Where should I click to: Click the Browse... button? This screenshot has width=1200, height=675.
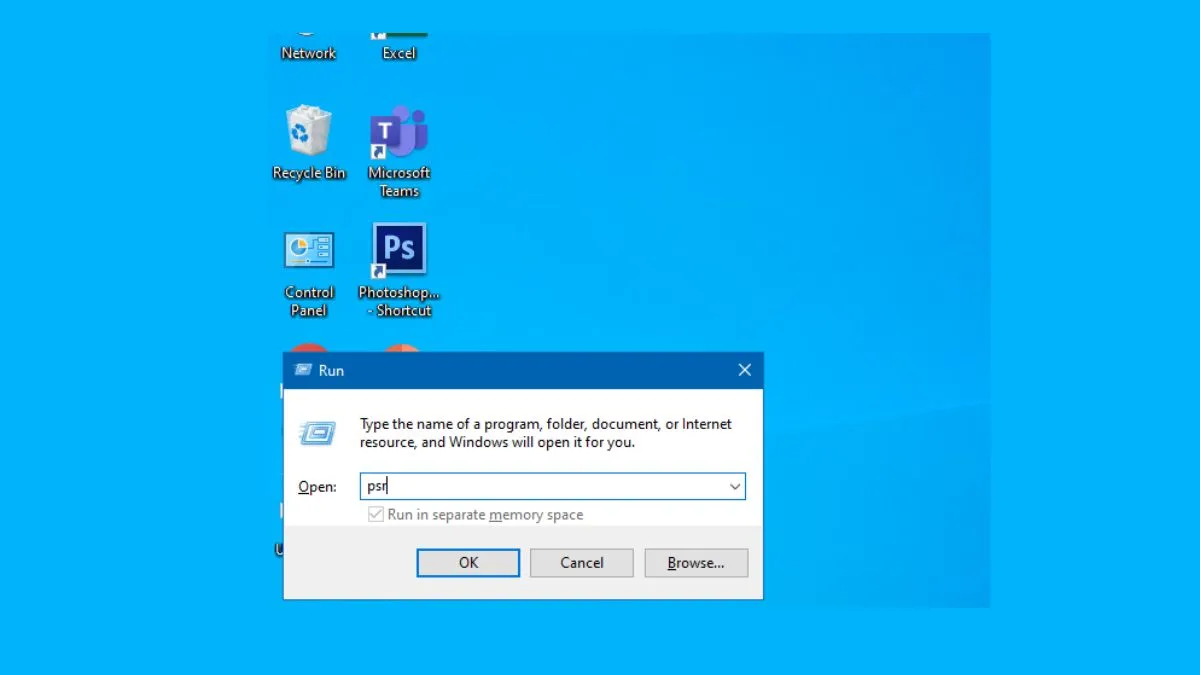pyautogui.click(x=696, y=563)
